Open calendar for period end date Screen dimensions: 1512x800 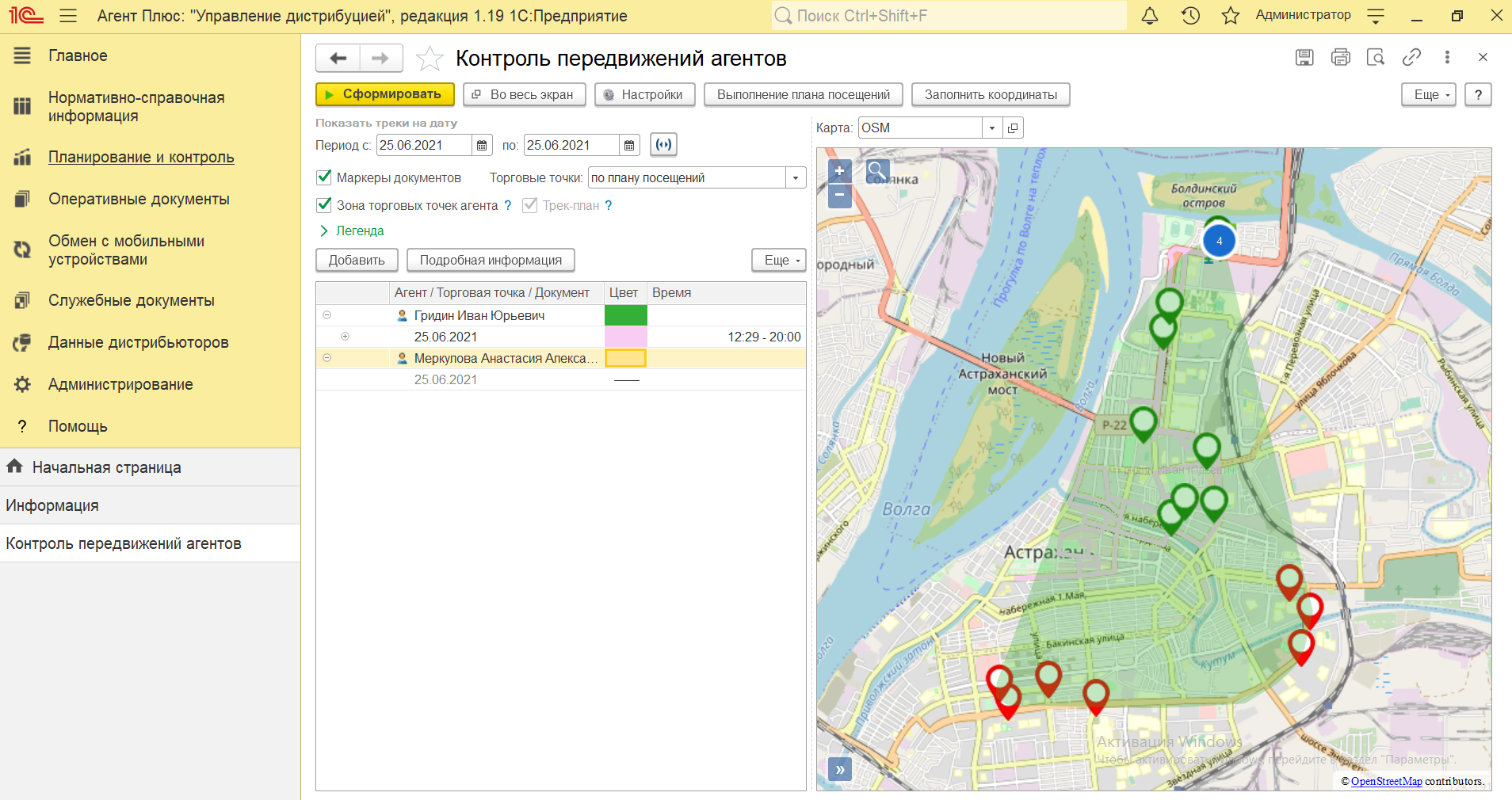click(x=629, y=145)
